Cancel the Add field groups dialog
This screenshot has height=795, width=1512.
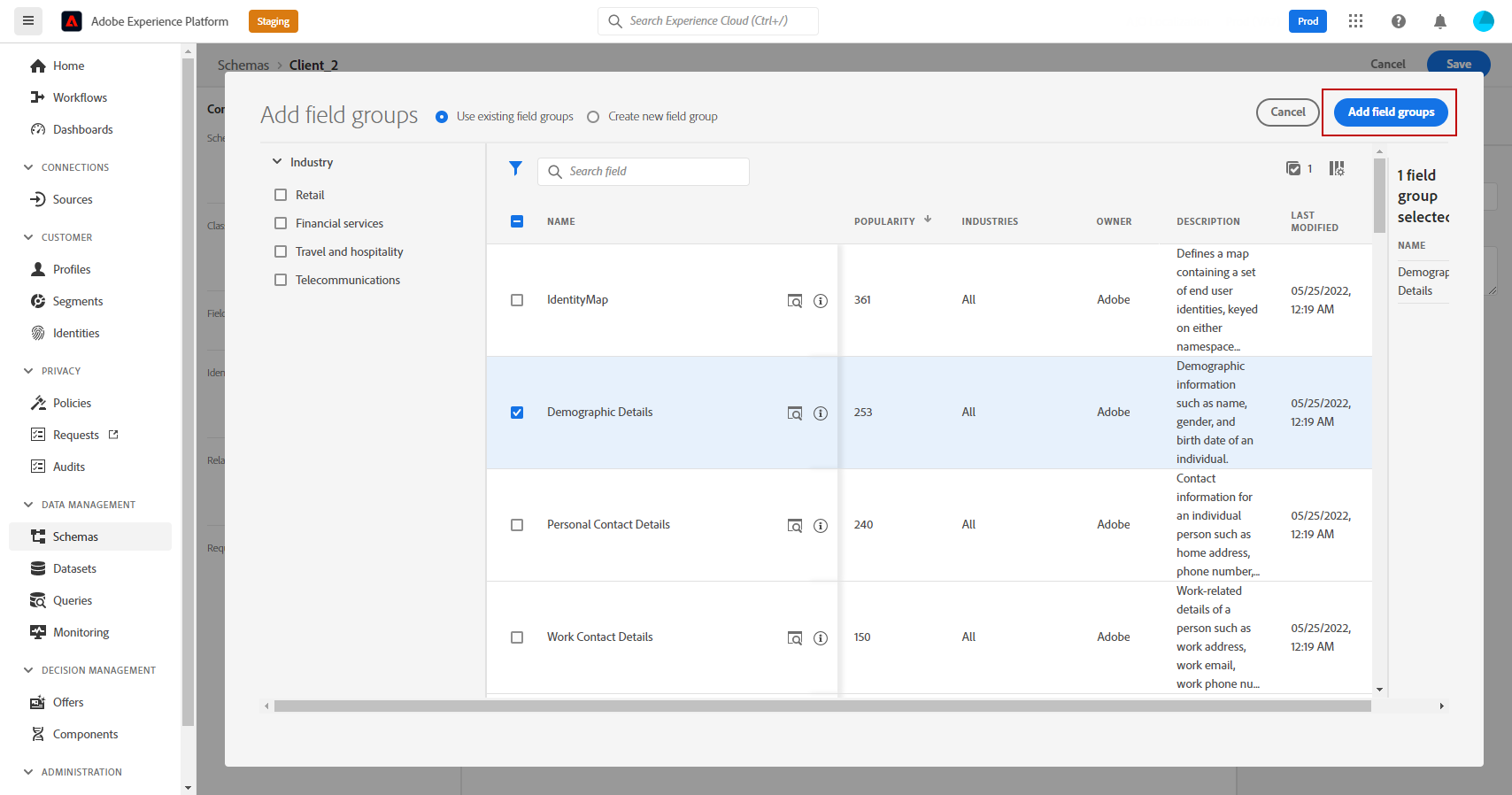click(1287, 112)
